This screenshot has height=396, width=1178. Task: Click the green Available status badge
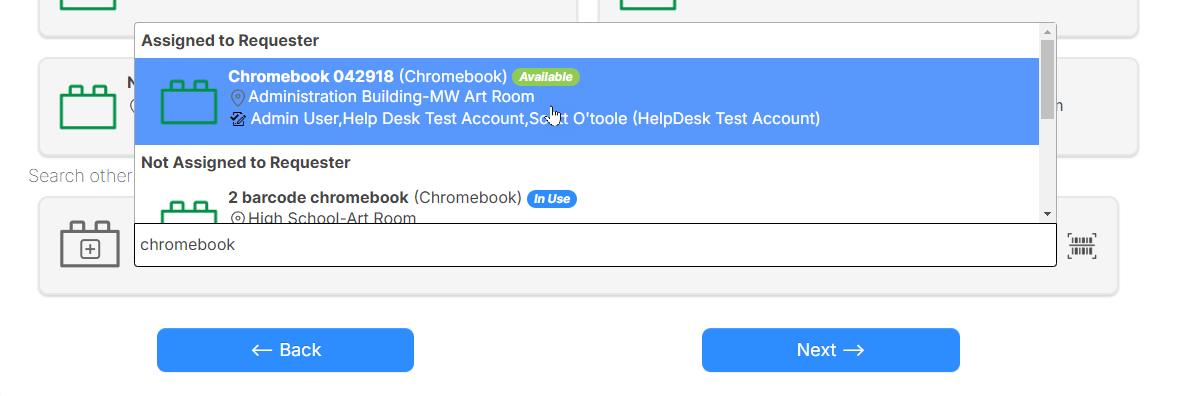tap(546, 77)
